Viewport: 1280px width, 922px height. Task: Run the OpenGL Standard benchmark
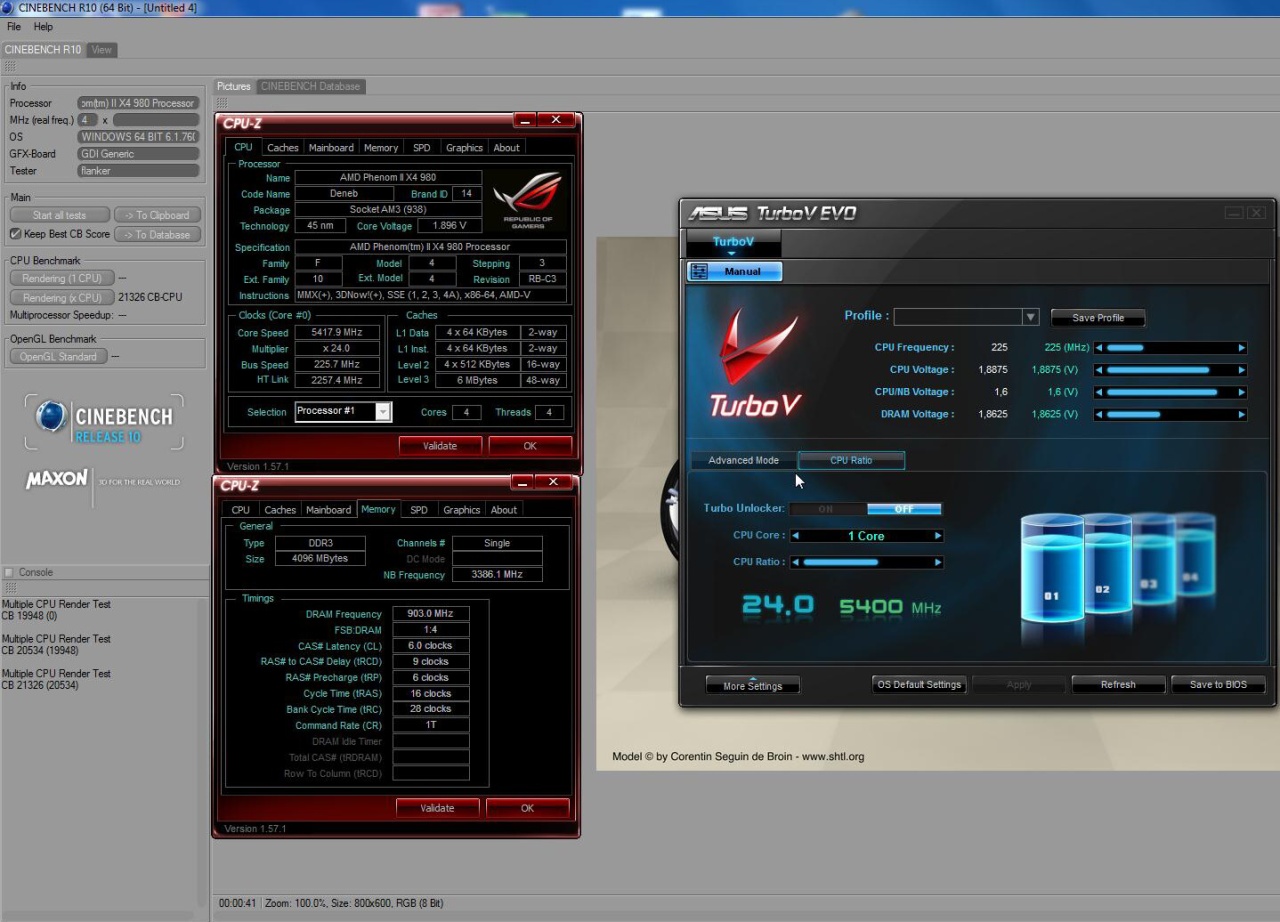[x=58, y=356]
